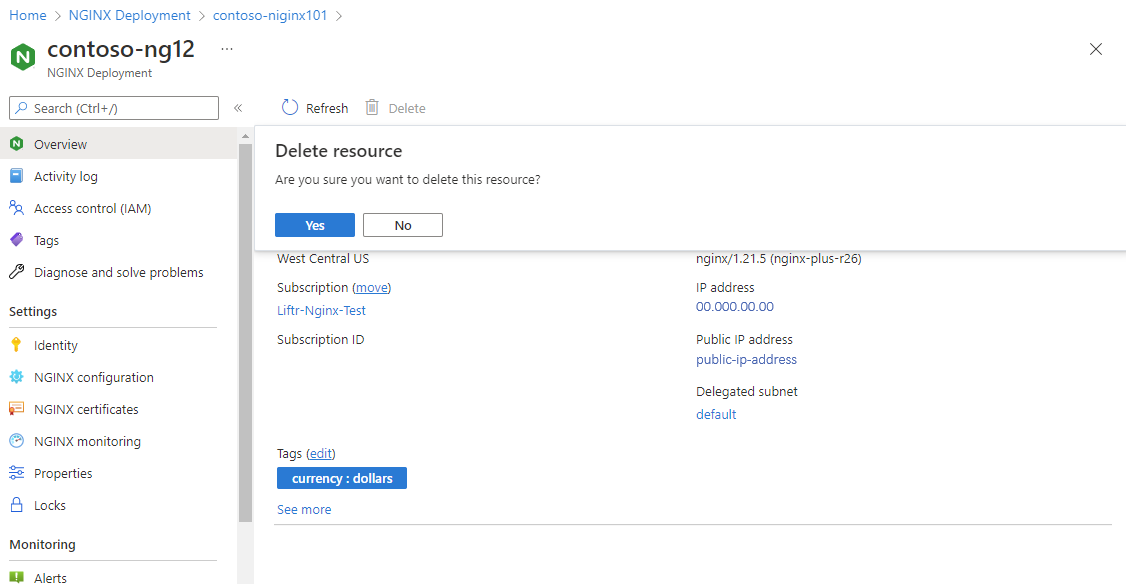Click the Diagnose wrench icon

(x=17, y=272)
